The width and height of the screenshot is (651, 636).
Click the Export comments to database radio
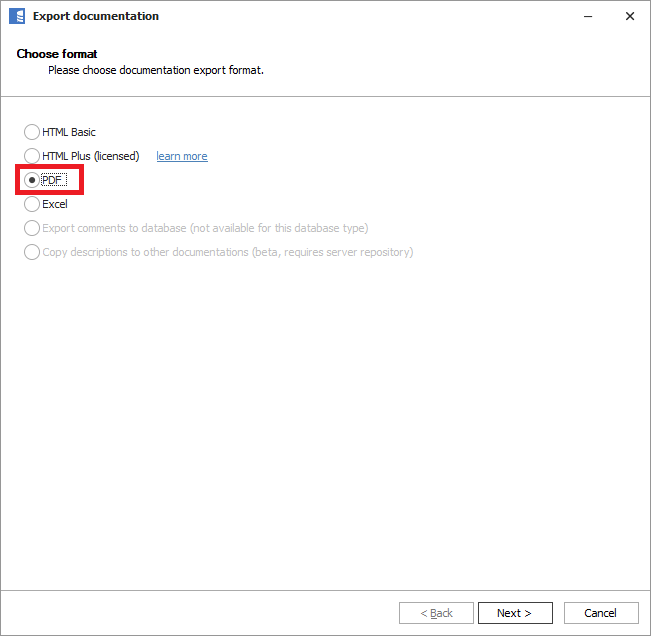[x=32, y=228]
